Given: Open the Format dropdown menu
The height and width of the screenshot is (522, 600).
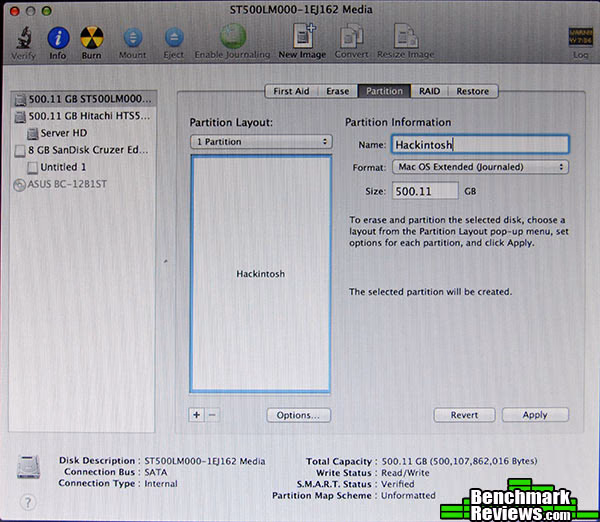Looking at the screenshot, I should [481, 167].
